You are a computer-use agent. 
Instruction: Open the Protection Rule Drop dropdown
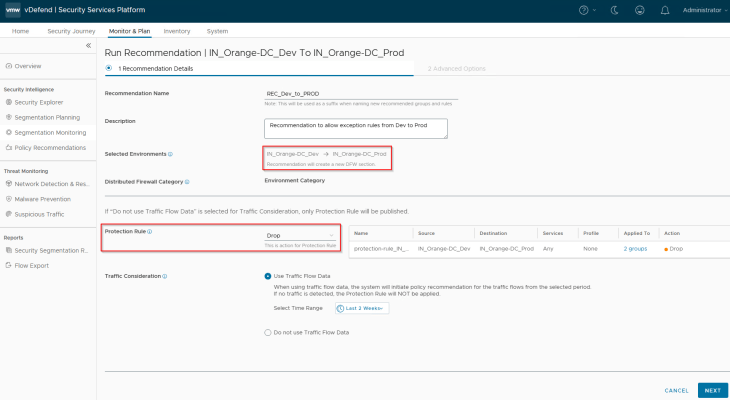click(x=301, y=236)
